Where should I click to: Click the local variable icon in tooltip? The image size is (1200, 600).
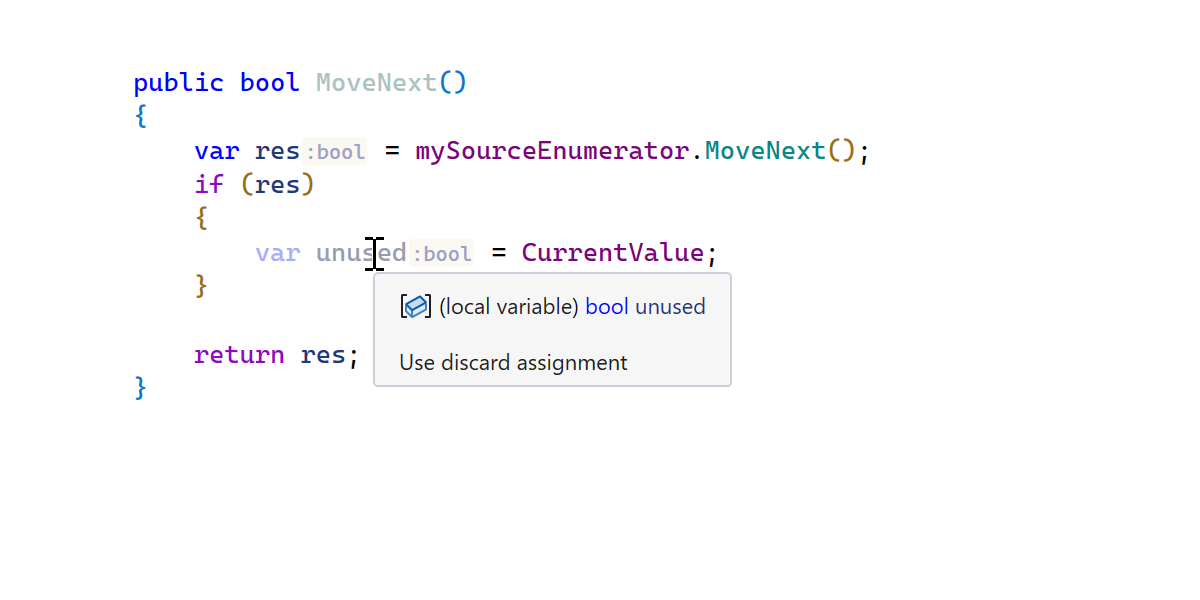tap(415, 307)
